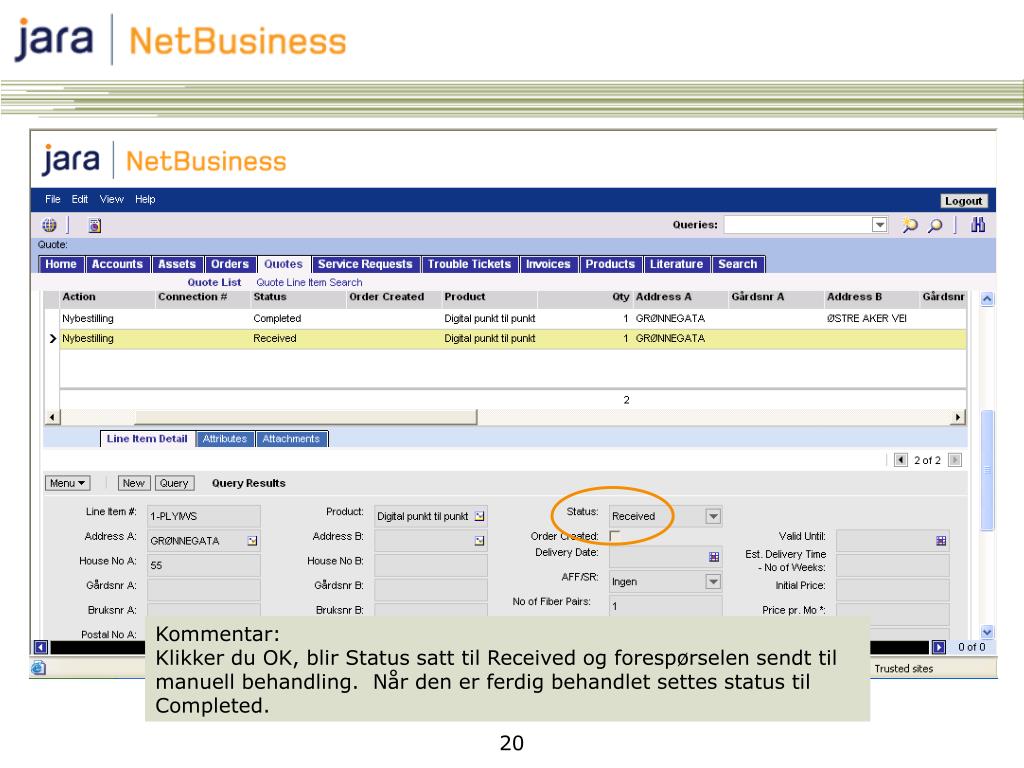Click the globe icon in the toolbar
The height and width of the screenshot is (768, 1024).
pyautogui.click(x=50, y=225)
